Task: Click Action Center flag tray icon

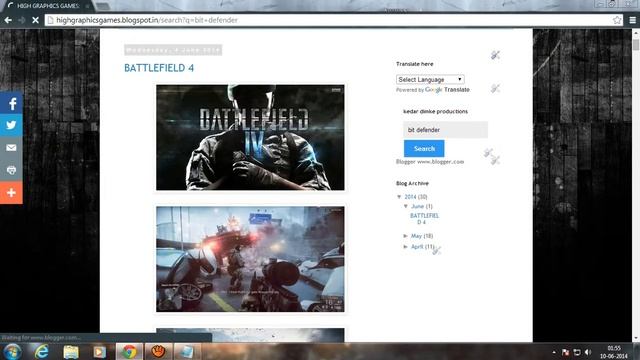Action: click(565, 352)
